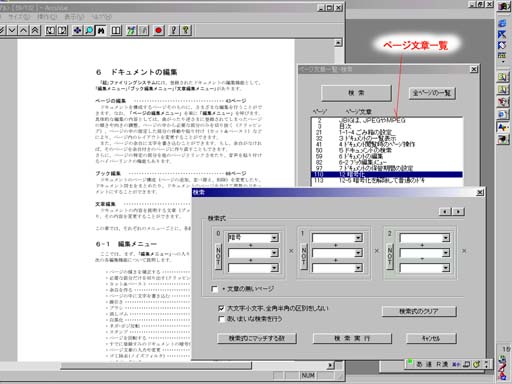Click the top launcher icon in right sidebar
Image resolution: width=512 pixels, height=384 pixels.
point(503,7)
